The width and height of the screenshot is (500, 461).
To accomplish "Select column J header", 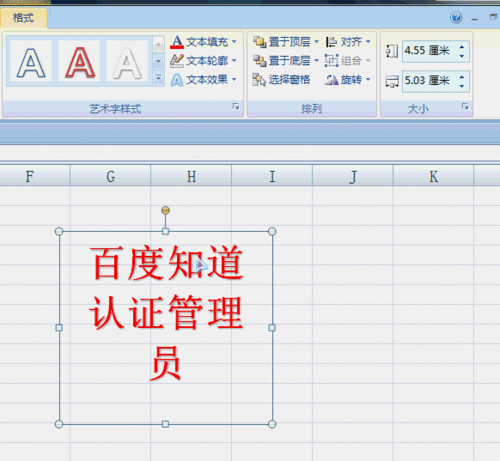I will coord(353,176).
